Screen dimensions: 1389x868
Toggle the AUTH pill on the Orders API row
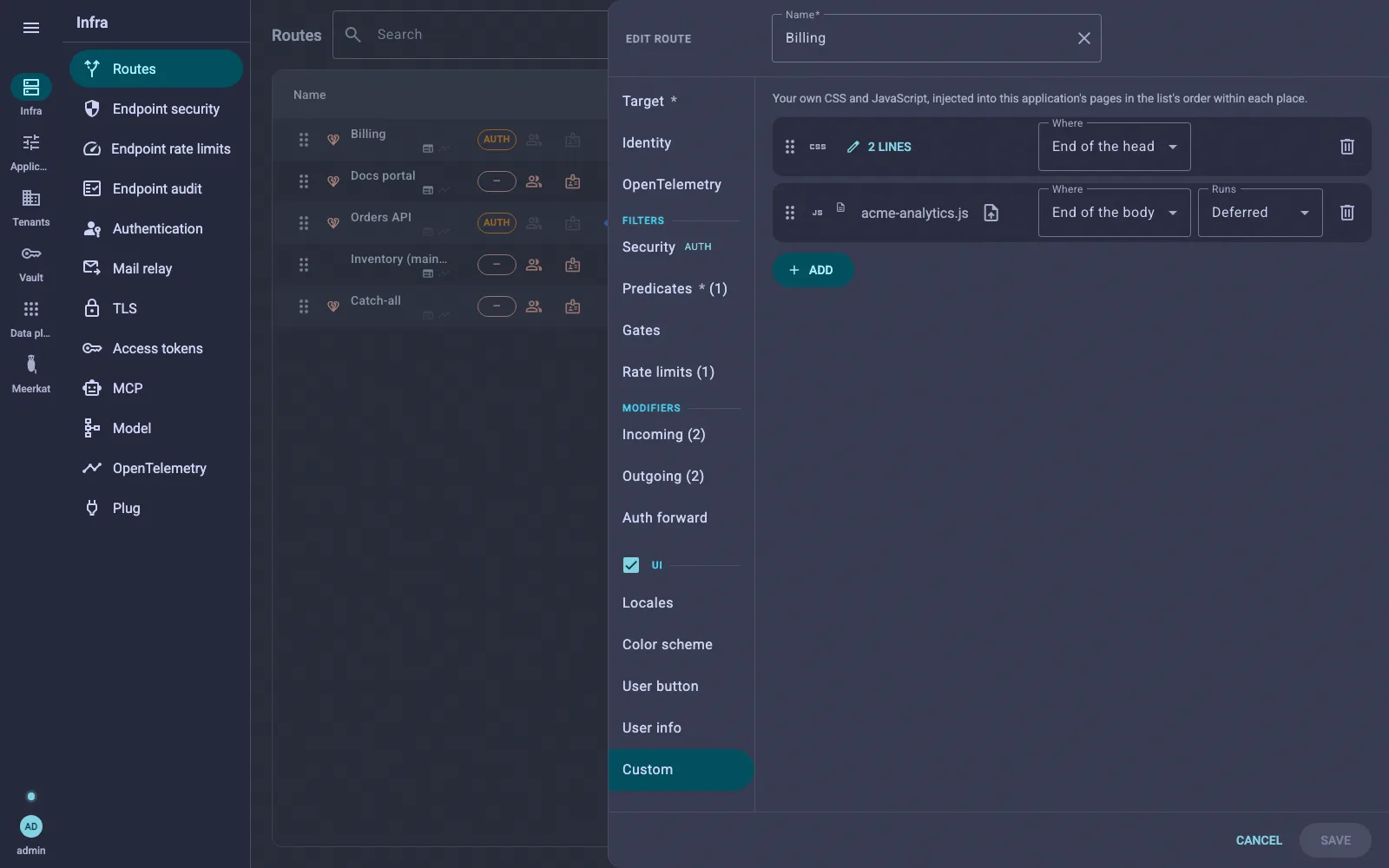point(497,223)
